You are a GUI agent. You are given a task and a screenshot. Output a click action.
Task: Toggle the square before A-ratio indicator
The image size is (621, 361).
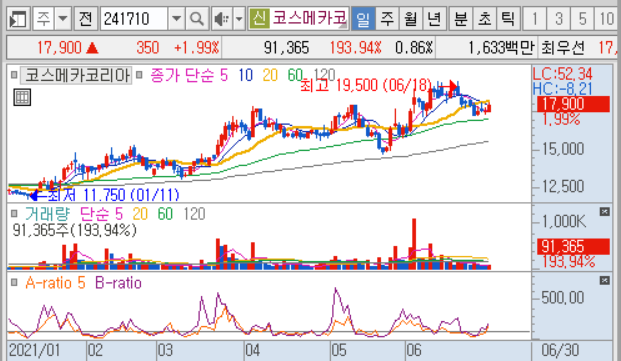click(x=14, y=283)
